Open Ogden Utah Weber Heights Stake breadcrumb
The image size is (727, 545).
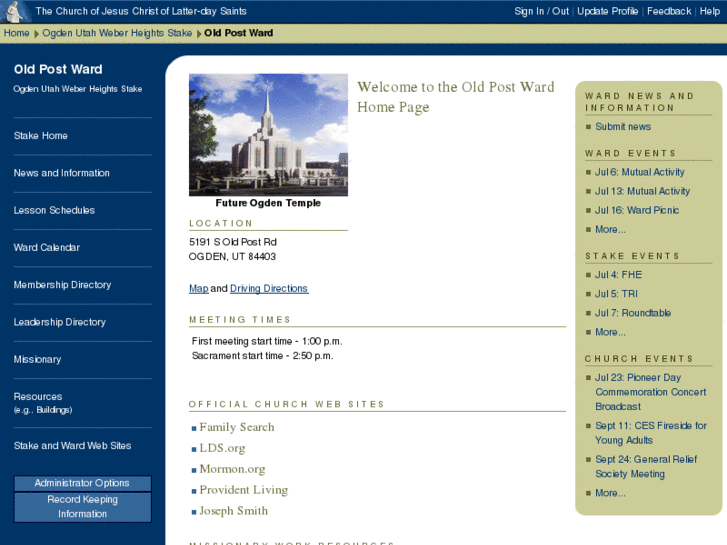[117, 33]
